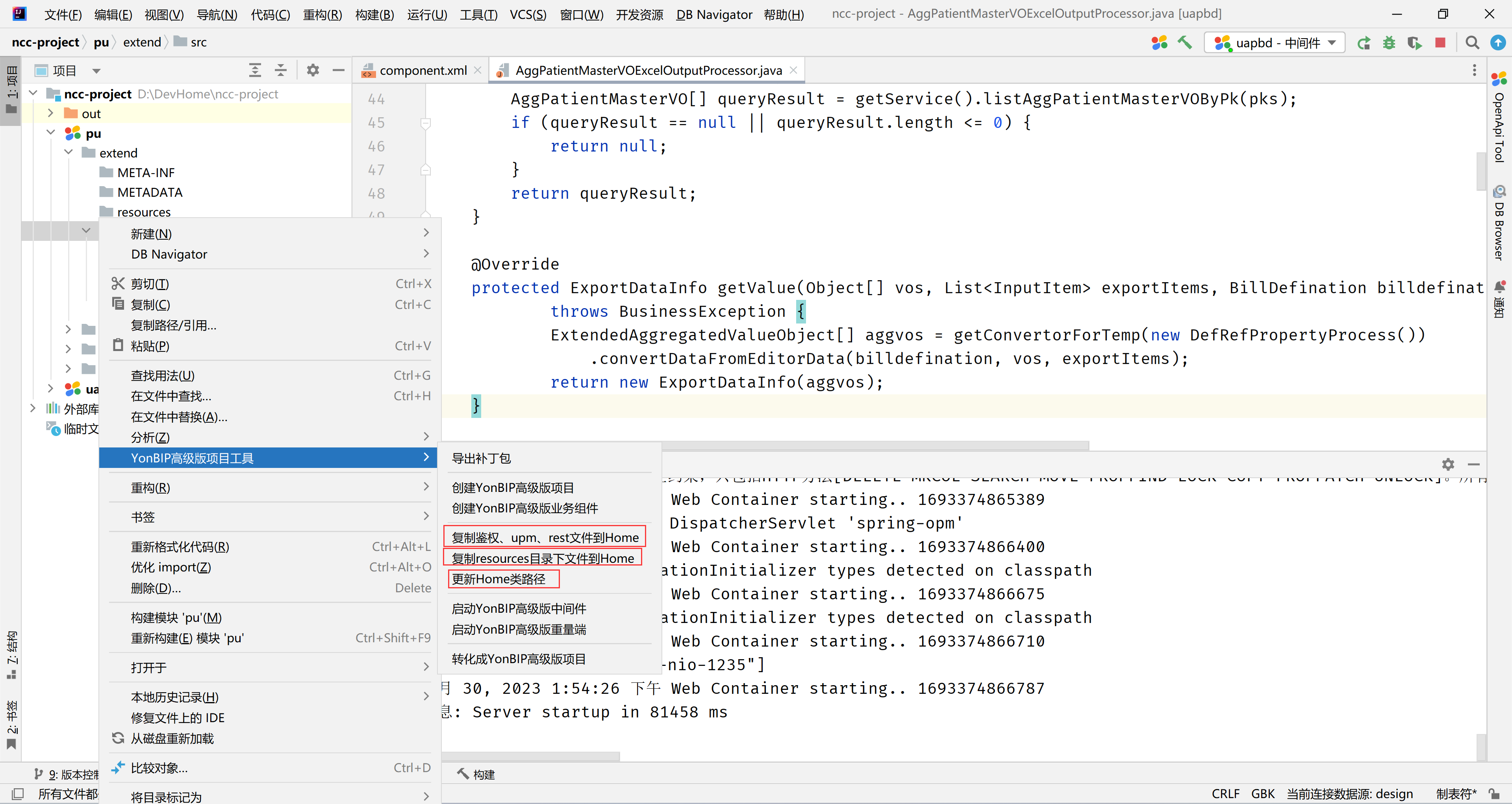
Task: Open project panel gear settings icon
Action: coord(313,70)
